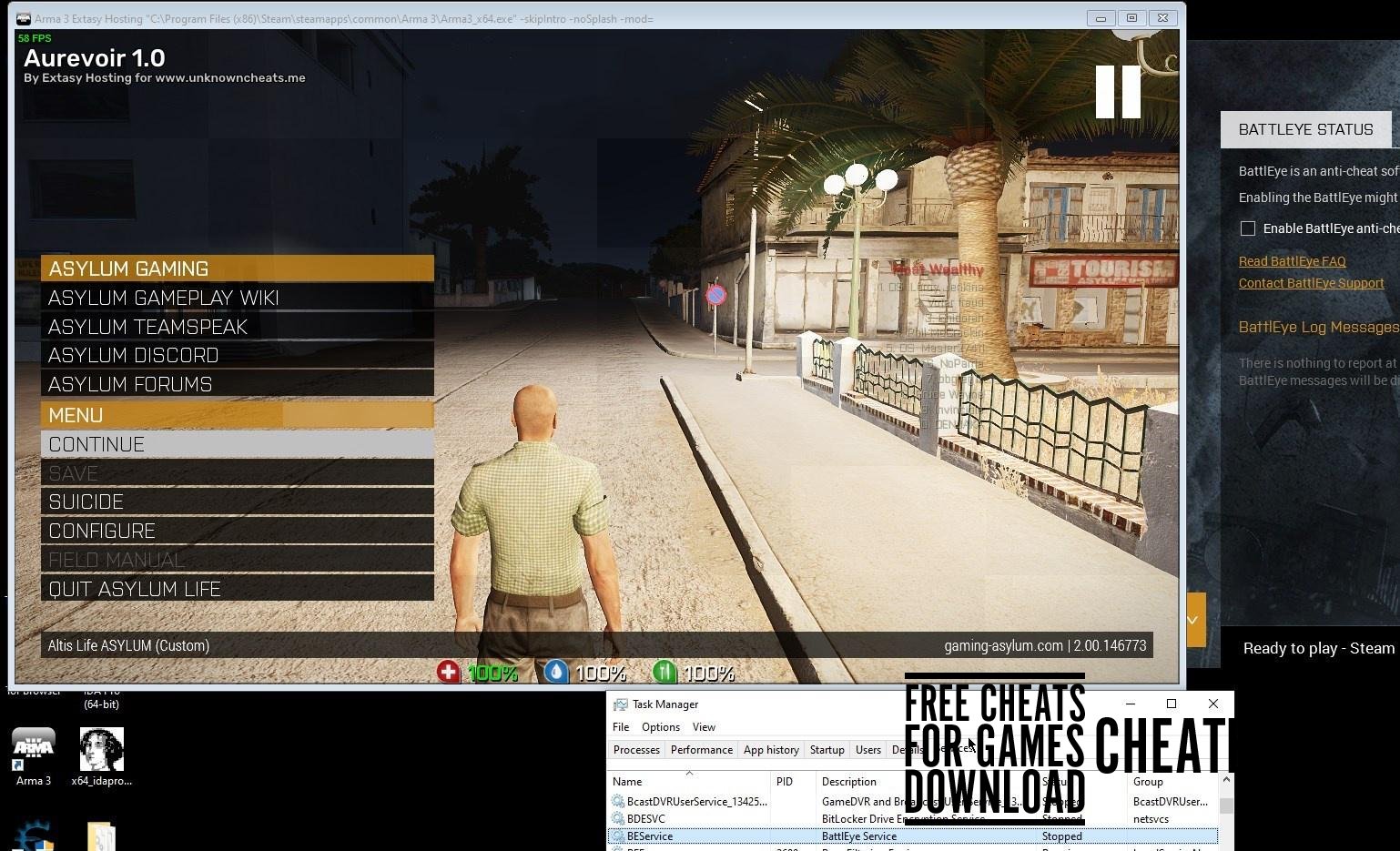Maximize the Task Manager window
Screen dimensions: 1400x851
1172,704
